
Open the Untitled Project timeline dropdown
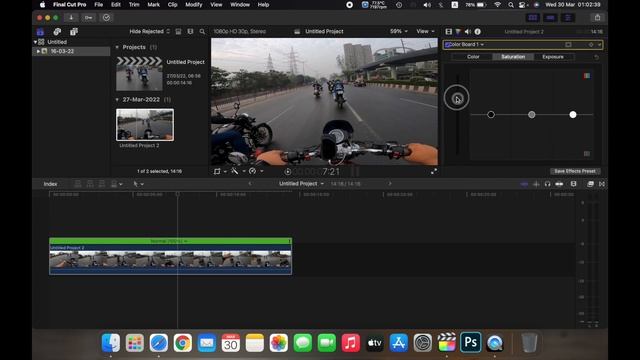(301, 184)
